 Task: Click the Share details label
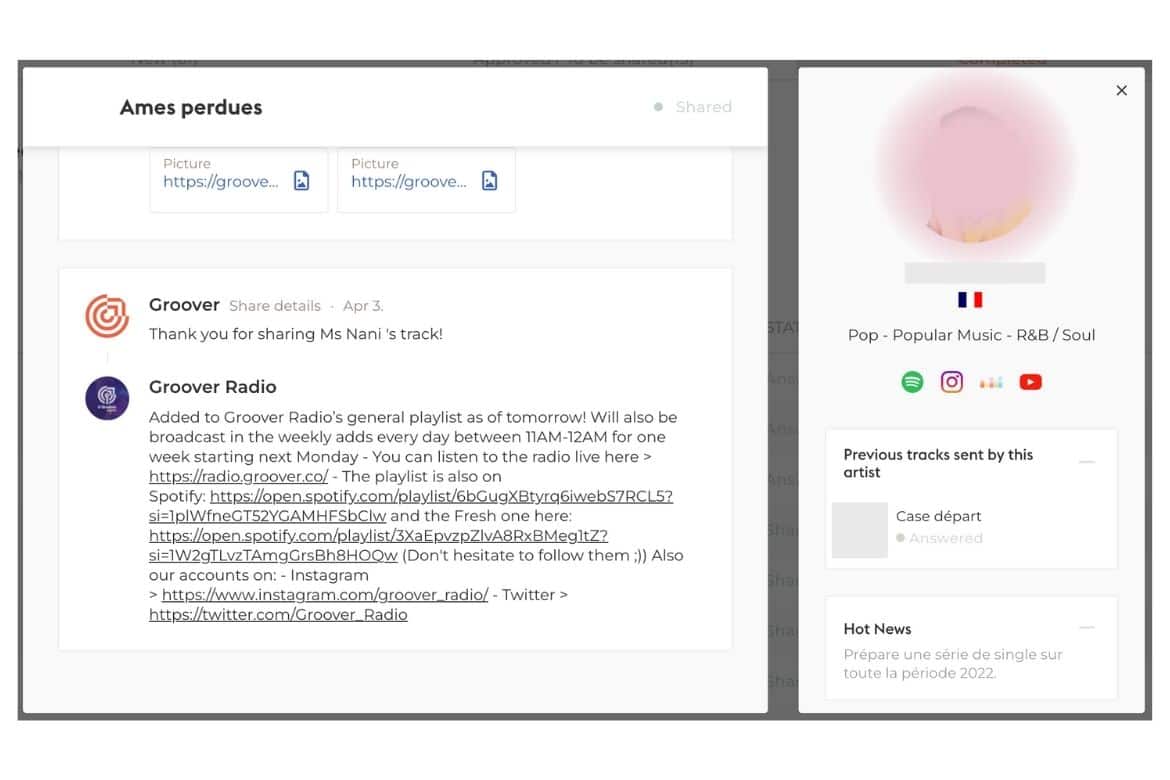[275, 306]
